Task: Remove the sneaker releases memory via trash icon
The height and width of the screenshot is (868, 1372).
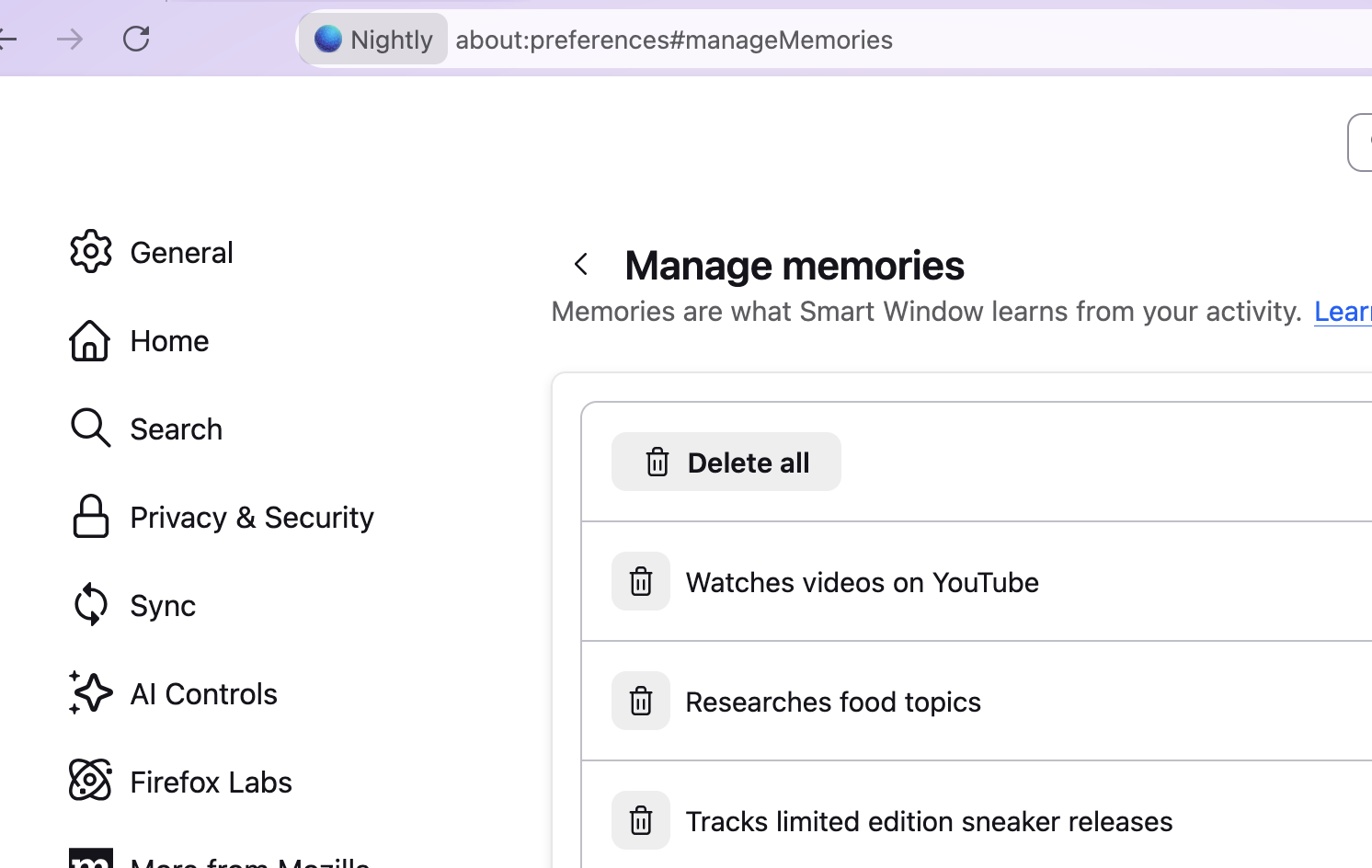Action: [x=641, y=820]
